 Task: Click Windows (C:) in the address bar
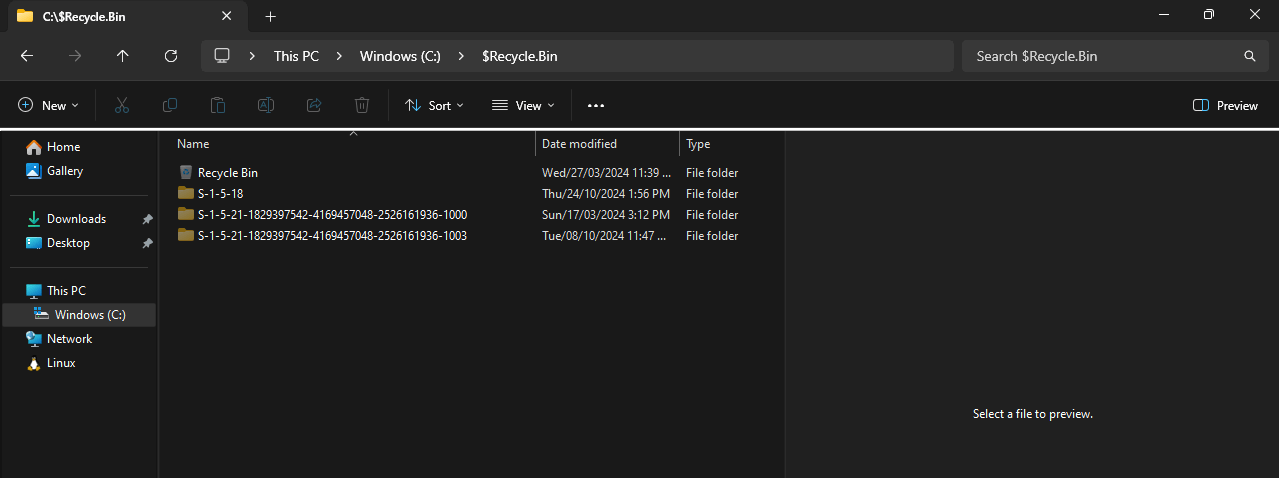click(x=400, y=56)
